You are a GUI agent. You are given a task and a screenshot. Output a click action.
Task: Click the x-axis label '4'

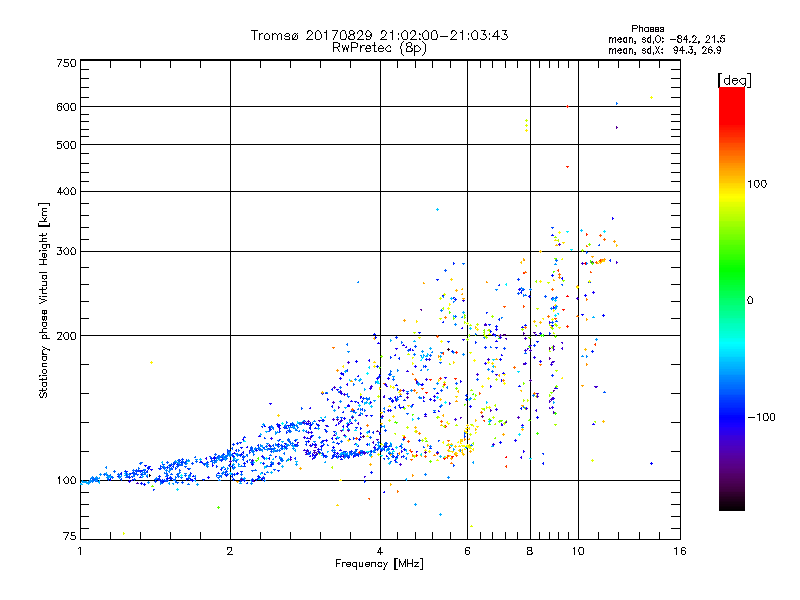point(380,551)
